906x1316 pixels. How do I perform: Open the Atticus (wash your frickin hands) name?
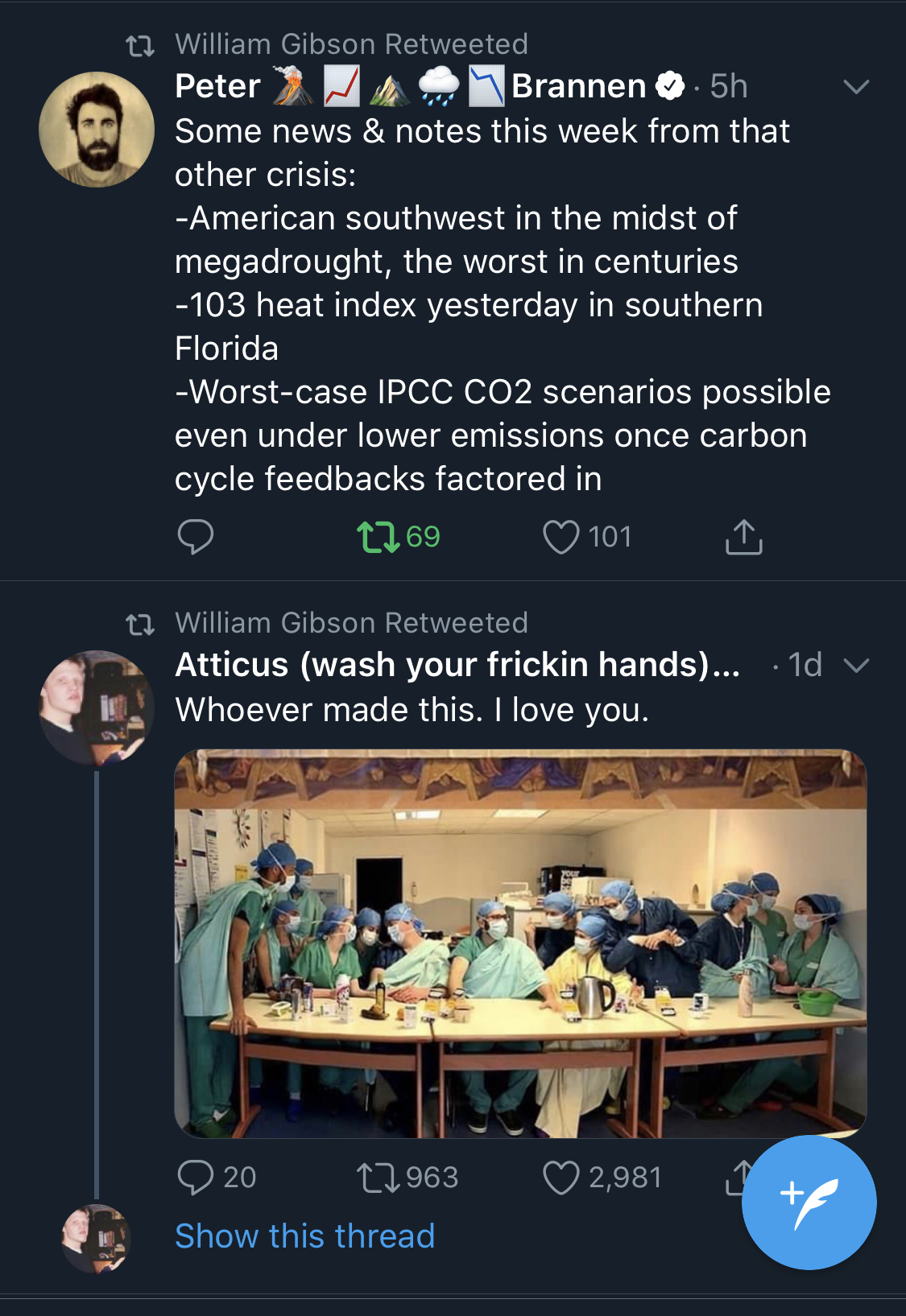click(457, 665)
